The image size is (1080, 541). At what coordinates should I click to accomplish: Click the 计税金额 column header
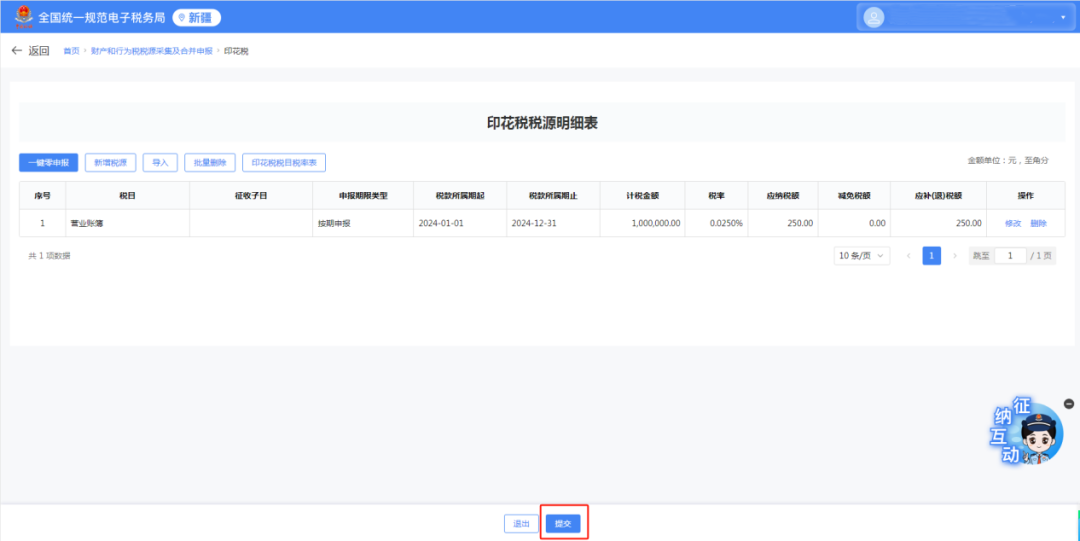tap(643, 196)
